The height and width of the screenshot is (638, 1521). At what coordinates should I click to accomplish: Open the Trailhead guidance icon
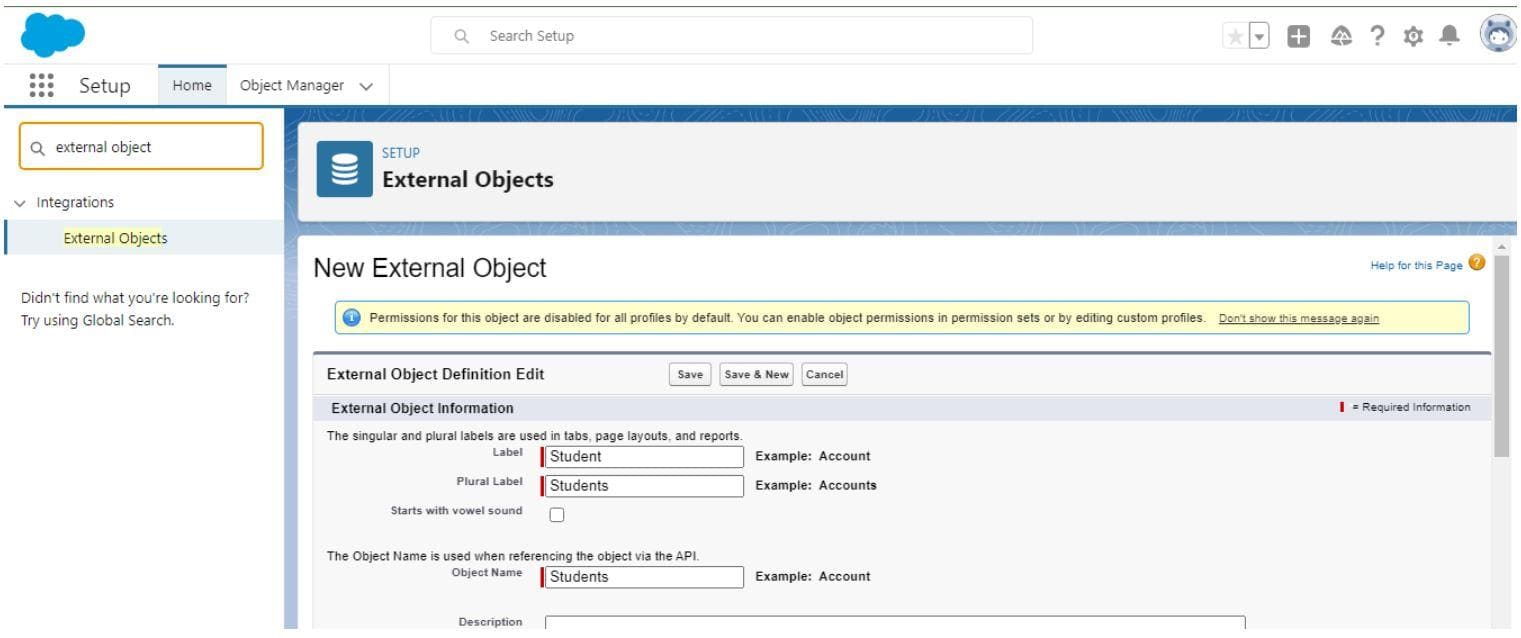[x=1340, y=35]
